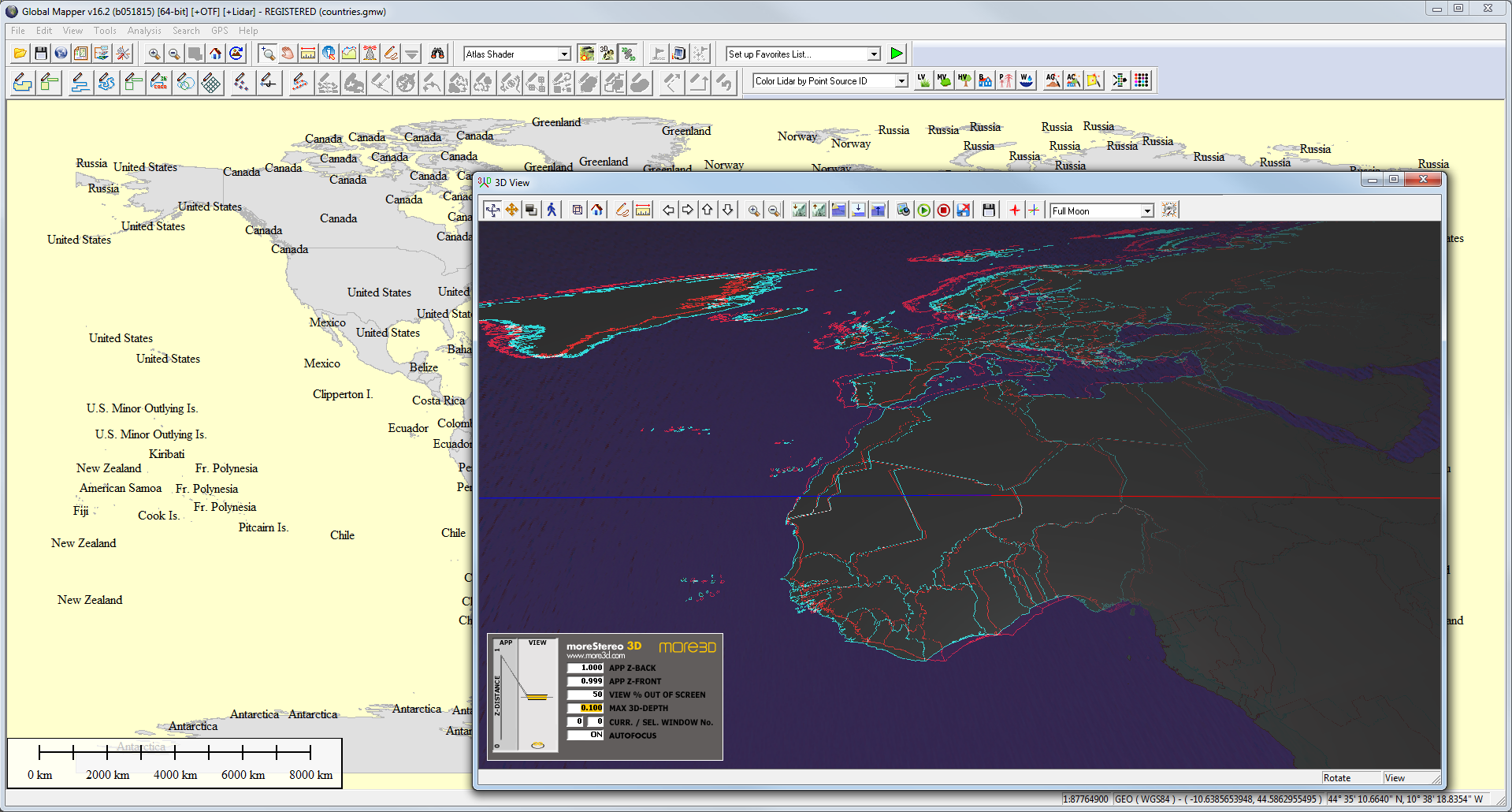Select COGO input digitizer tool

tap(158, 82)
